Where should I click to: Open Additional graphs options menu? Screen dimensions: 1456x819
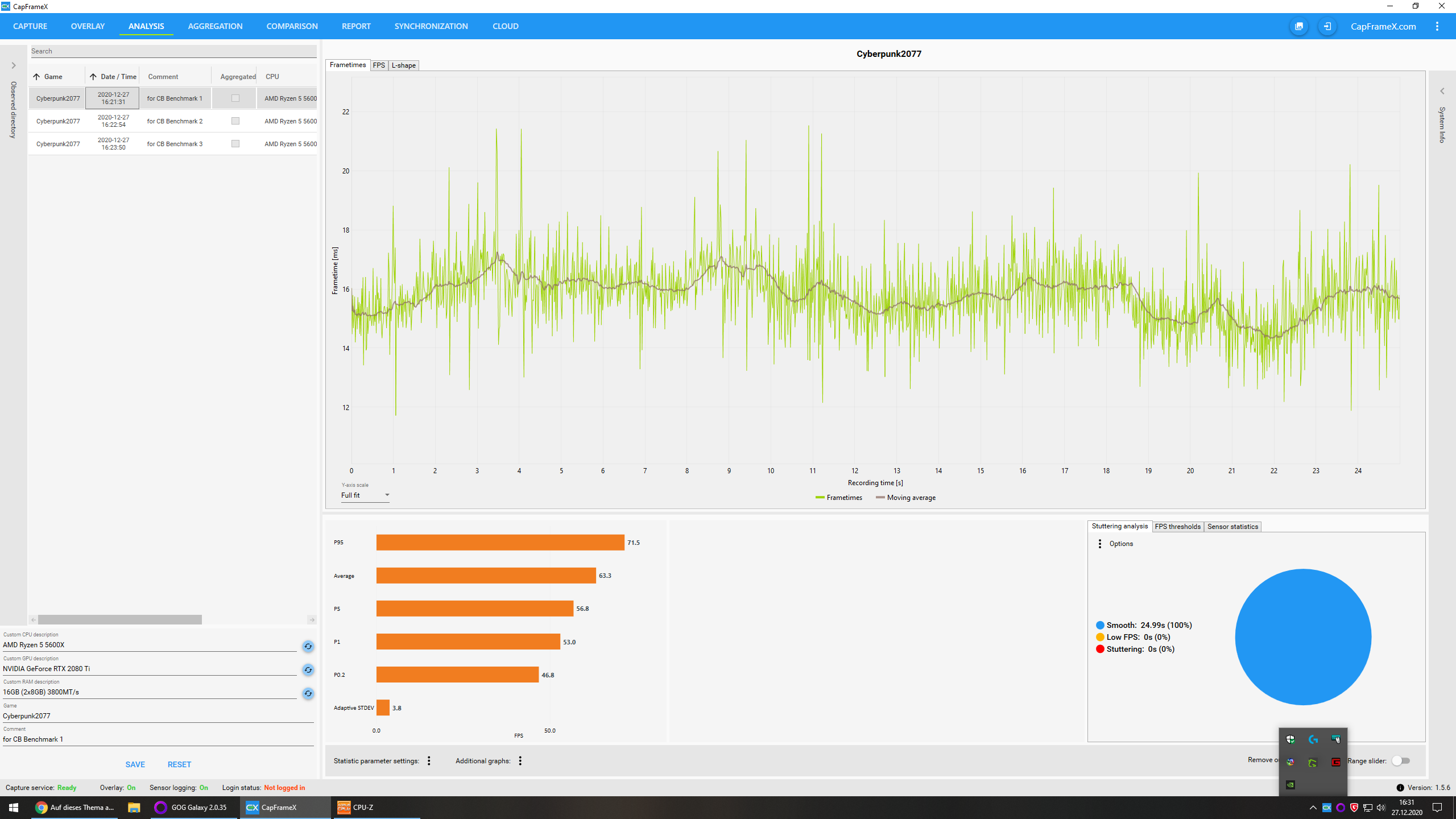coord(520,761)
